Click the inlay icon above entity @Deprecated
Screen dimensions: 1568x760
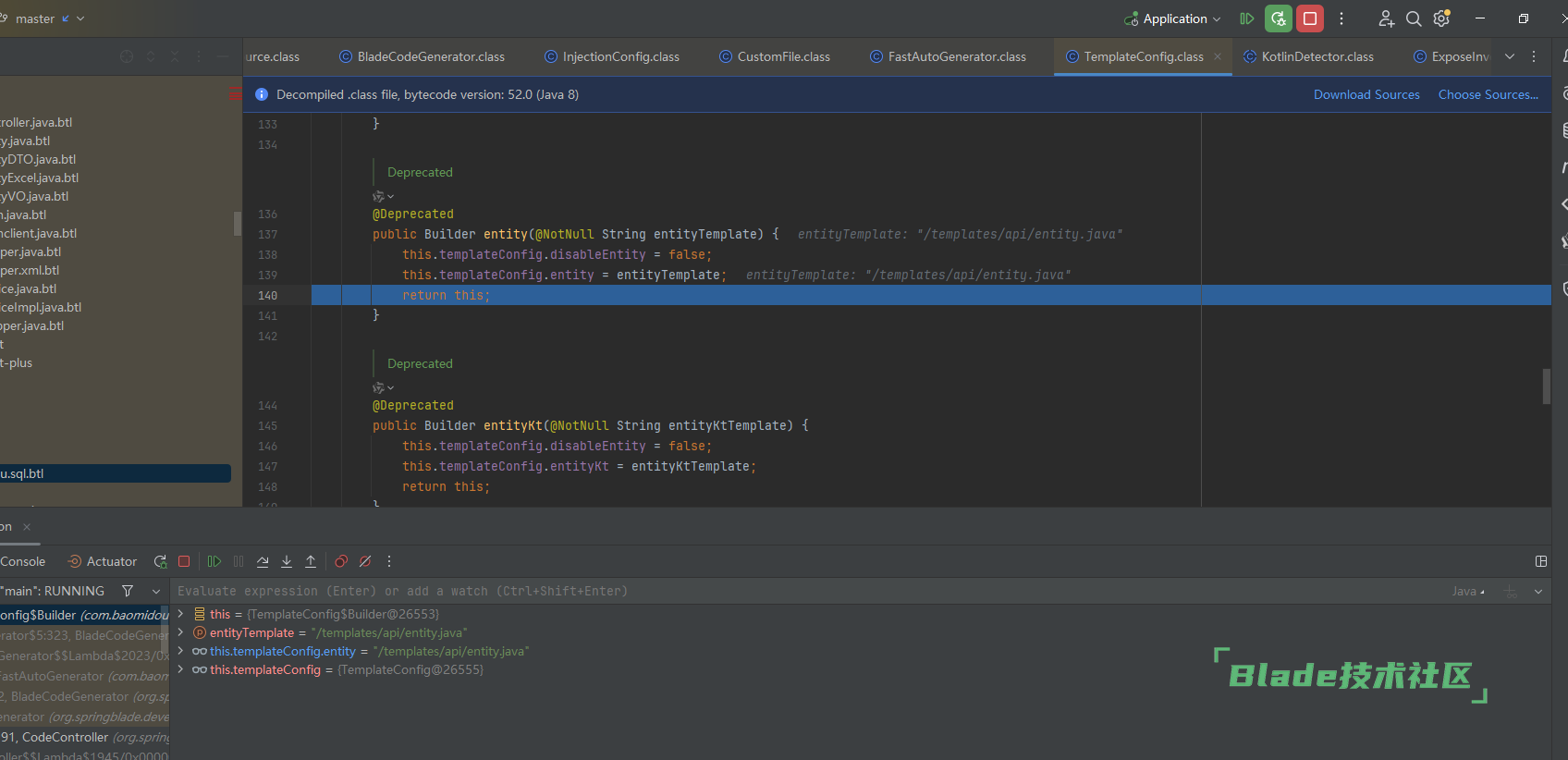[x=383, y=196]
